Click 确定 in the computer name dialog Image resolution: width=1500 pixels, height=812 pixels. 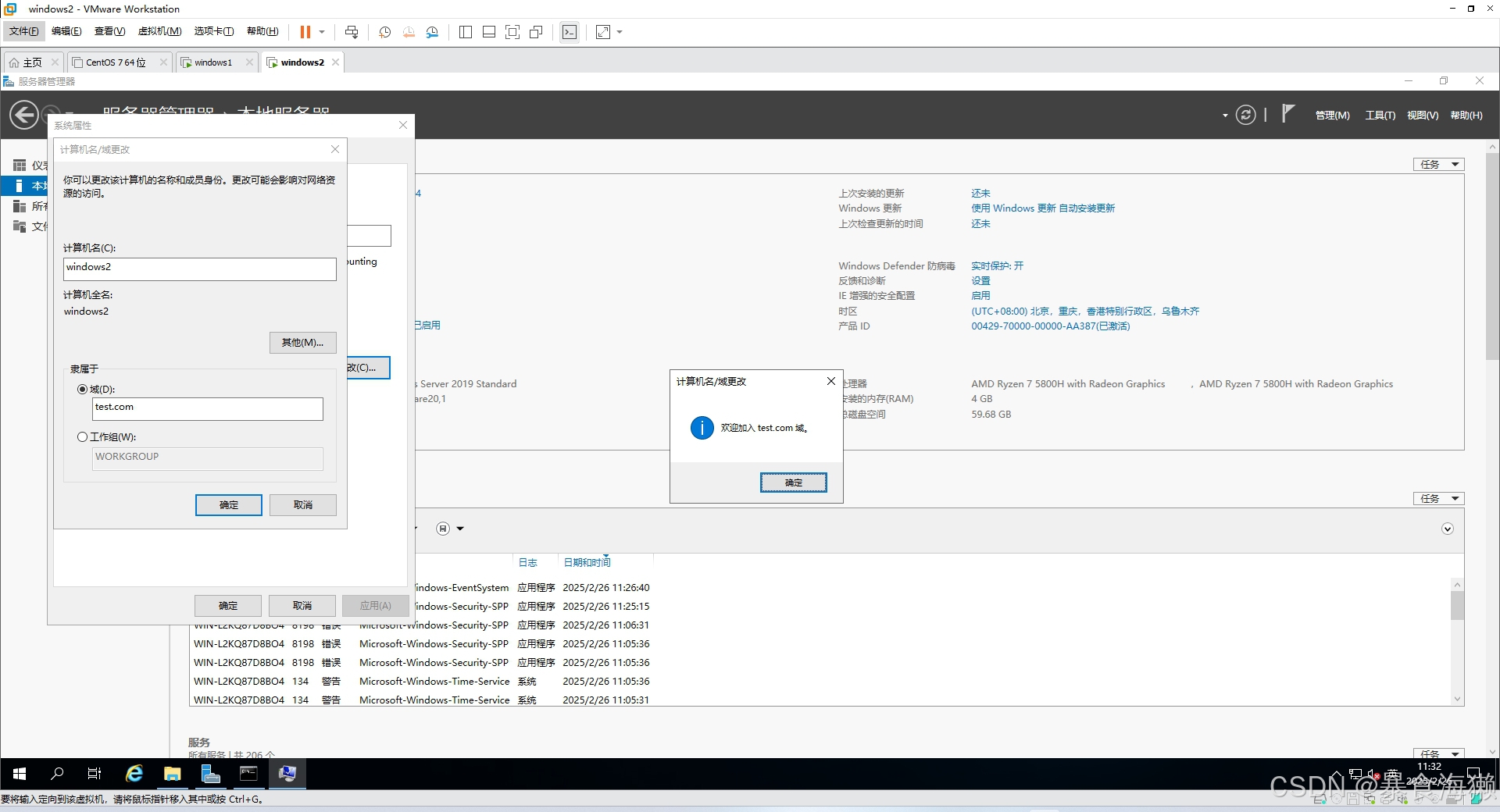point(229,505)
